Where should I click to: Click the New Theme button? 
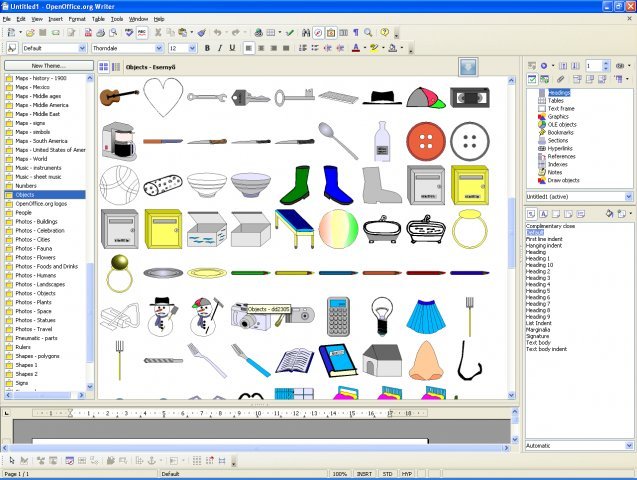point(49,65)
